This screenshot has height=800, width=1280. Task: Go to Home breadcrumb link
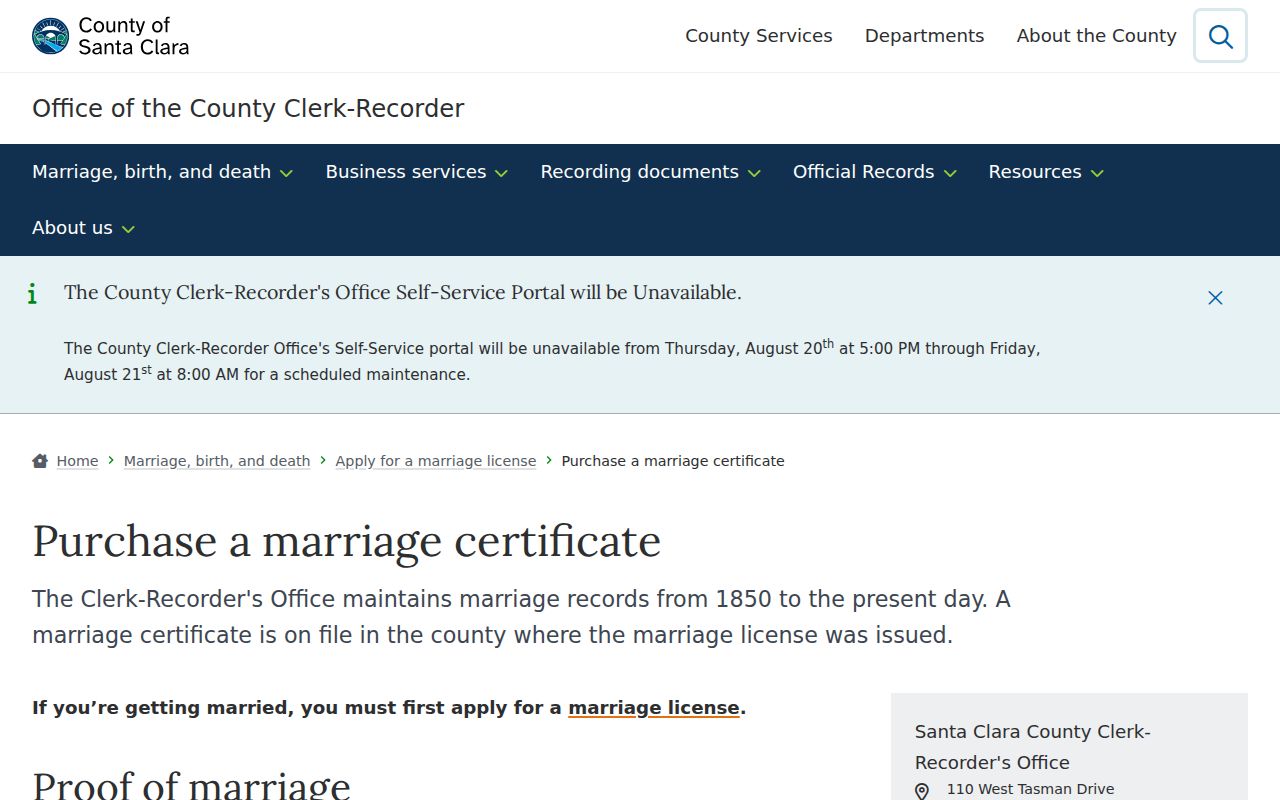pos(77,461)
